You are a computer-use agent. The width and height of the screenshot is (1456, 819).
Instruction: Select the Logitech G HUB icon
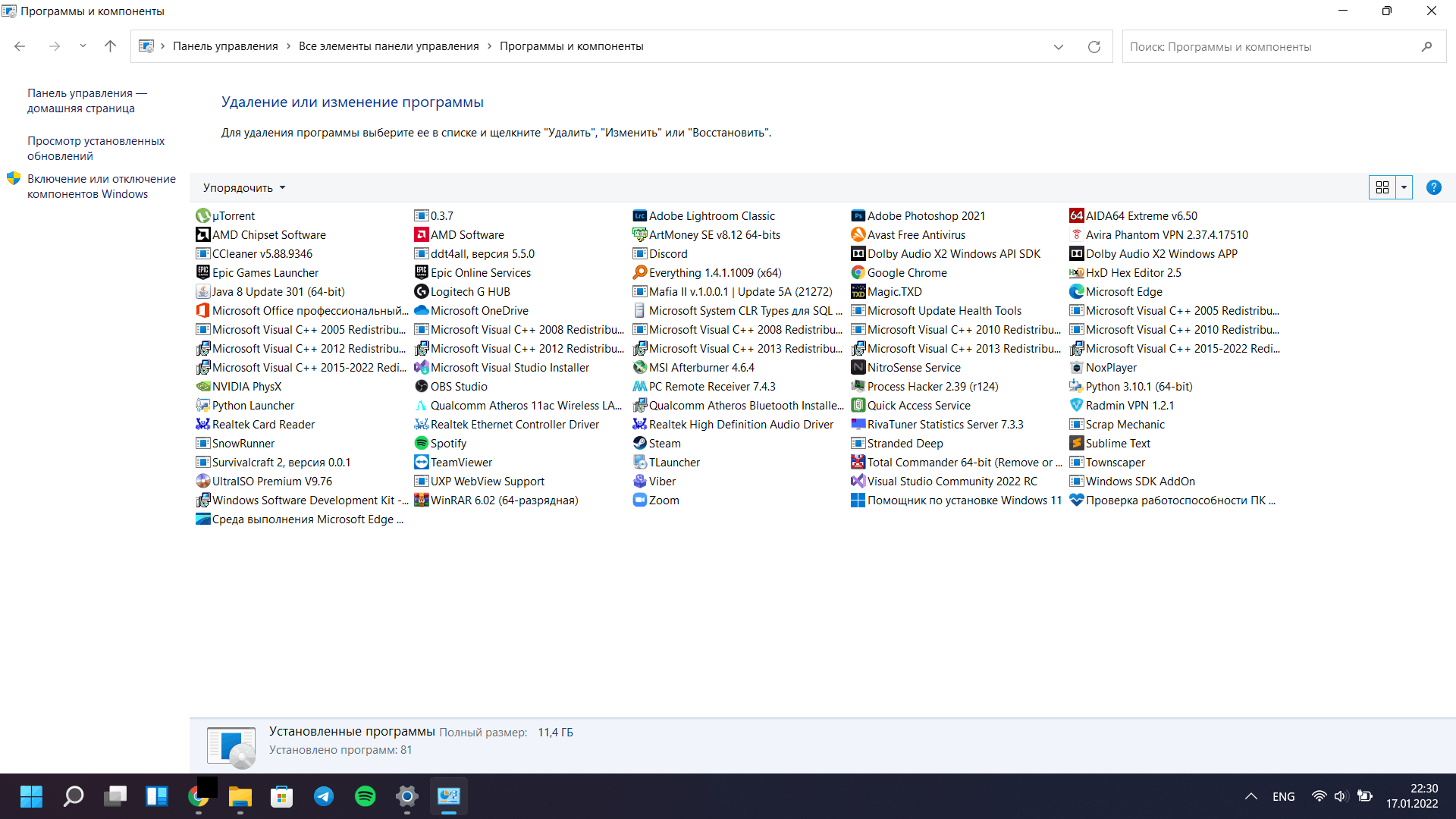click(x=421, y=292)
